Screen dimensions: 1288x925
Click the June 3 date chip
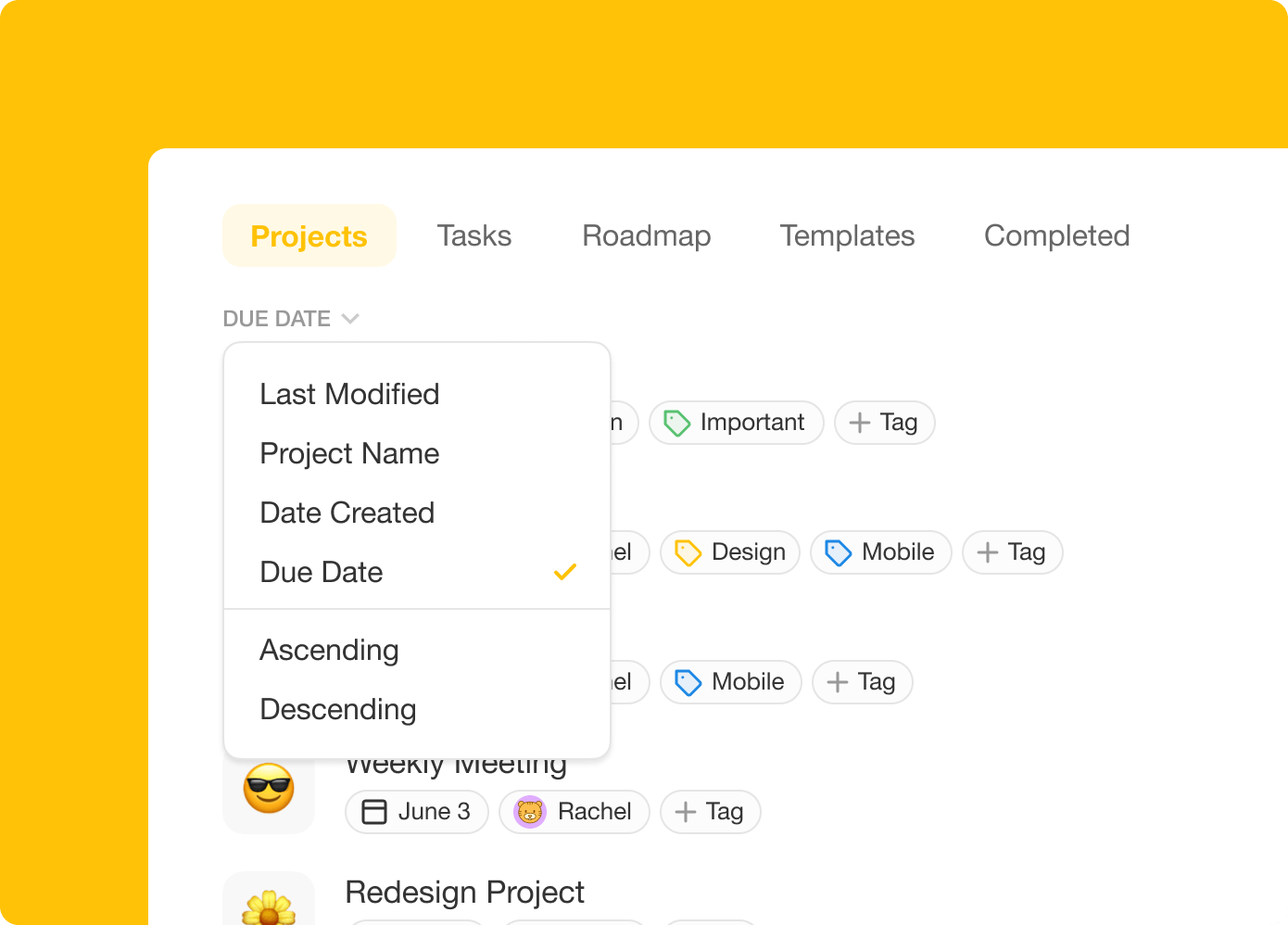pyautogui.click(x=416, y=811)
